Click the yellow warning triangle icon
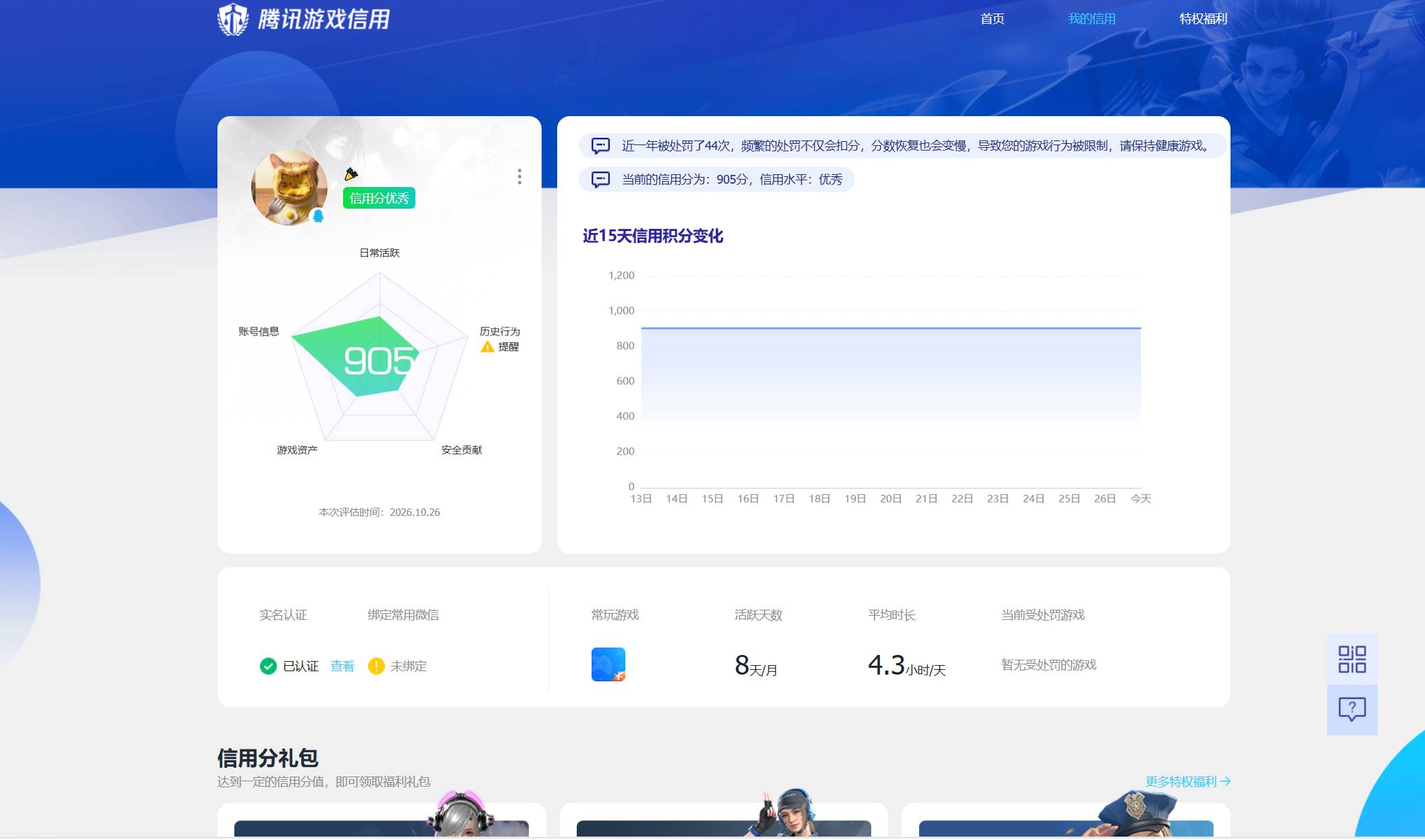1425x840 pixels. pyautogui.click(x=488, y=347)
